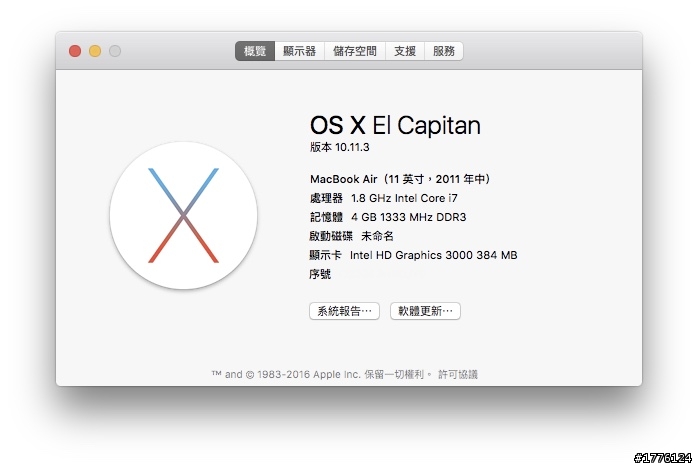The height and width of the screenshot is (466, 698).
Task: Click the El Capitan X logo
Action: pyautogui.click(x=183, y=215)
